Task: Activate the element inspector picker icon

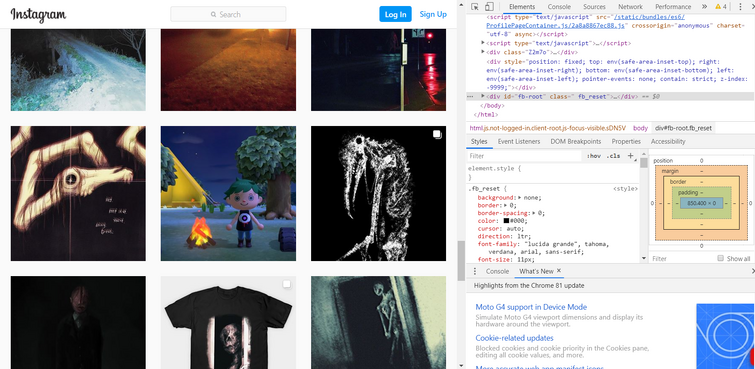Action: click(475, 7)
